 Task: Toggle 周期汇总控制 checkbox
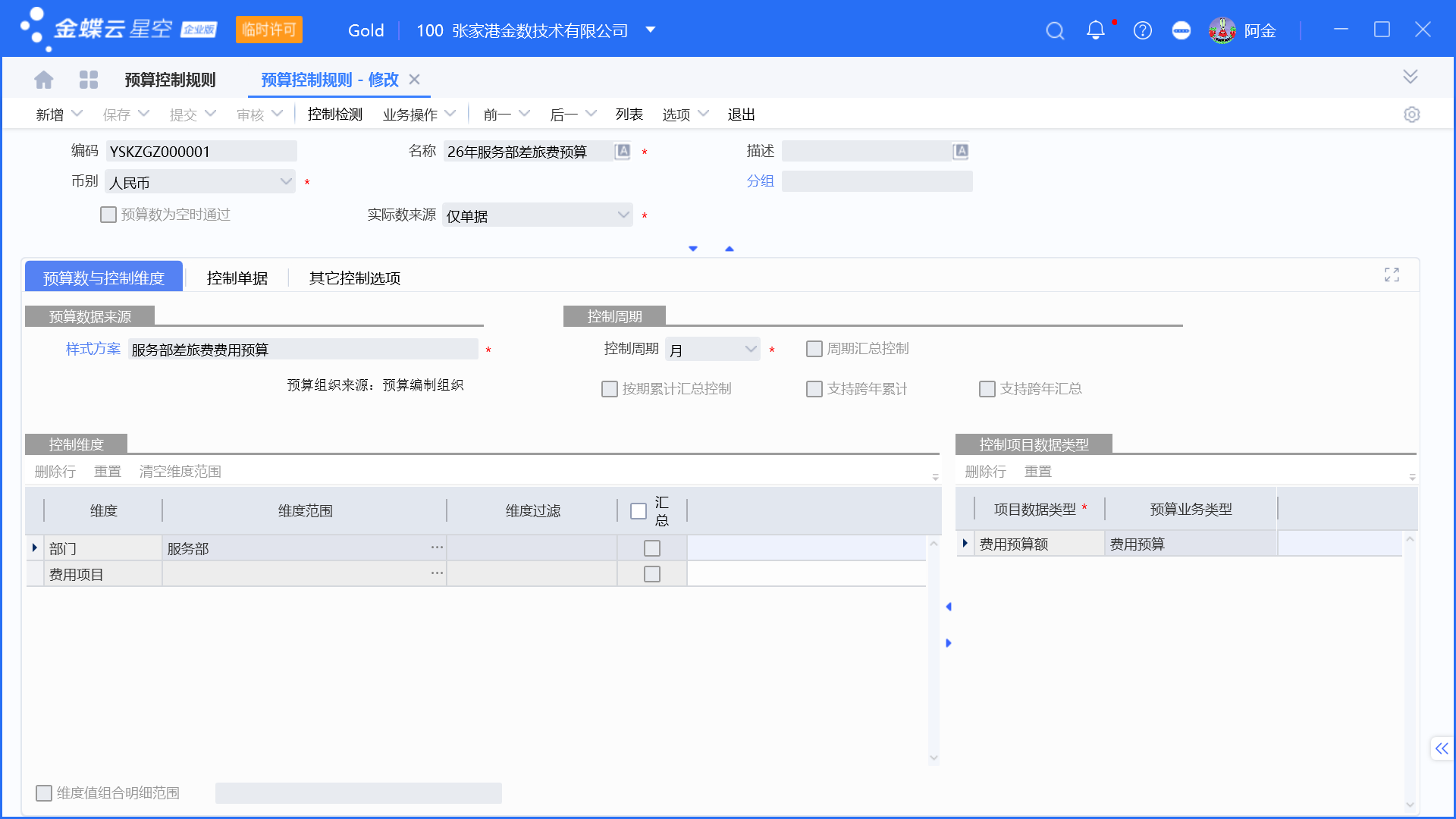point(814,349)
